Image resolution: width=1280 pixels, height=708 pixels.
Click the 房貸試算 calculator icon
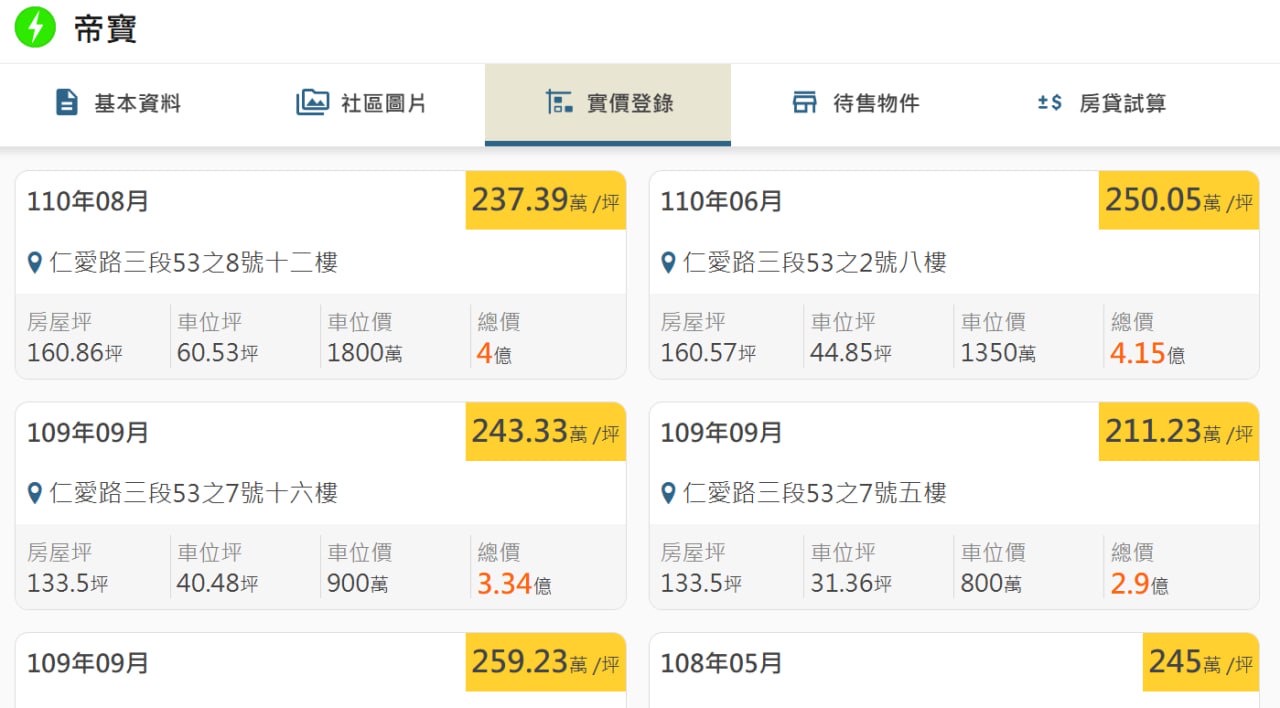(1050, 102)
